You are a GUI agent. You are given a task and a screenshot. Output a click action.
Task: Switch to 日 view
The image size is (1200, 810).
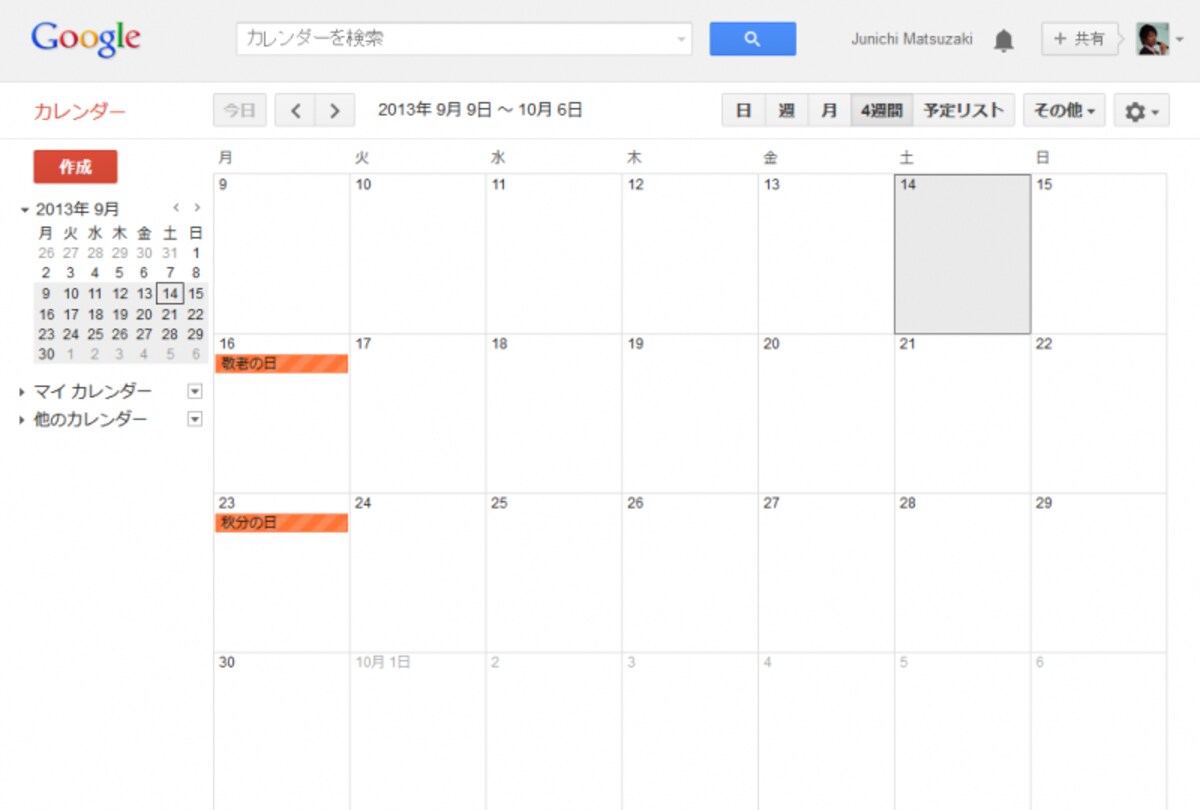coord(743,111)
